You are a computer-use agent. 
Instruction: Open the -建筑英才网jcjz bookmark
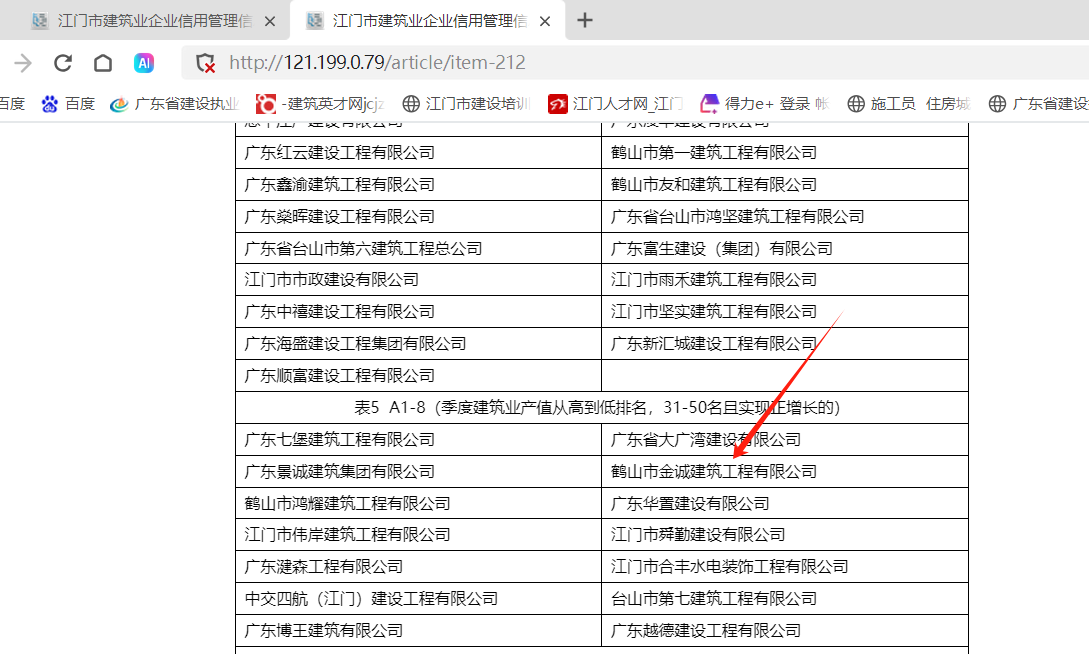(320, 103)
